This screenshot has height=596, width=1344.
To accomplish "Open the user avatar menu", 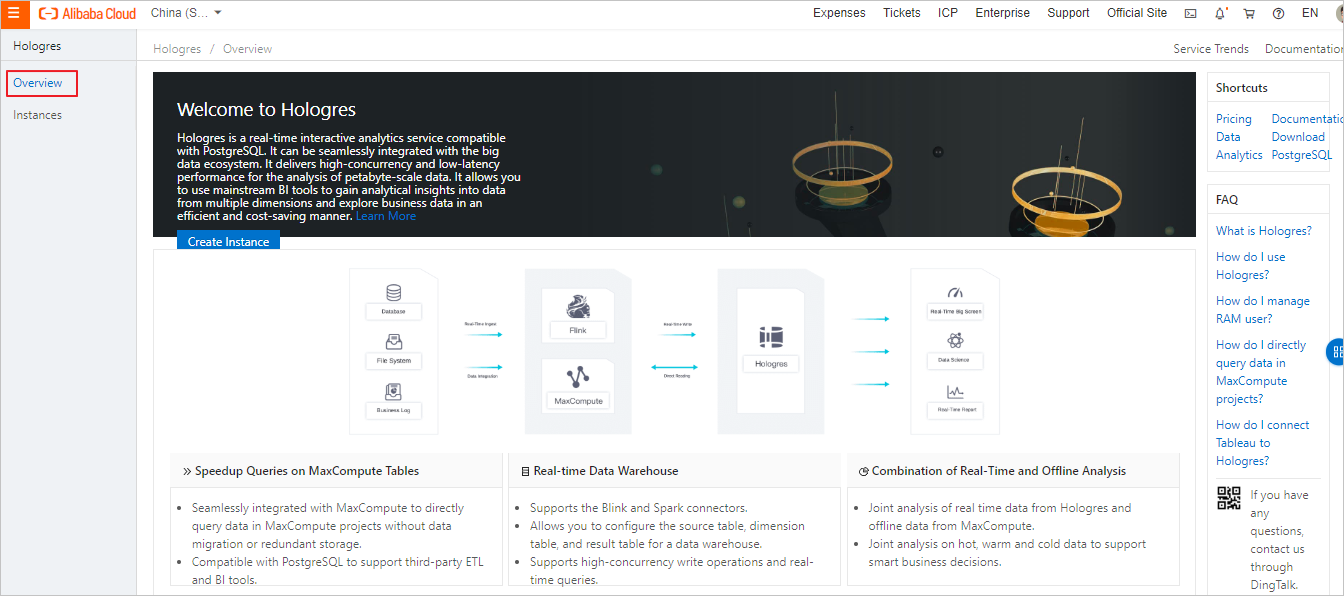I will [1339, 14].
